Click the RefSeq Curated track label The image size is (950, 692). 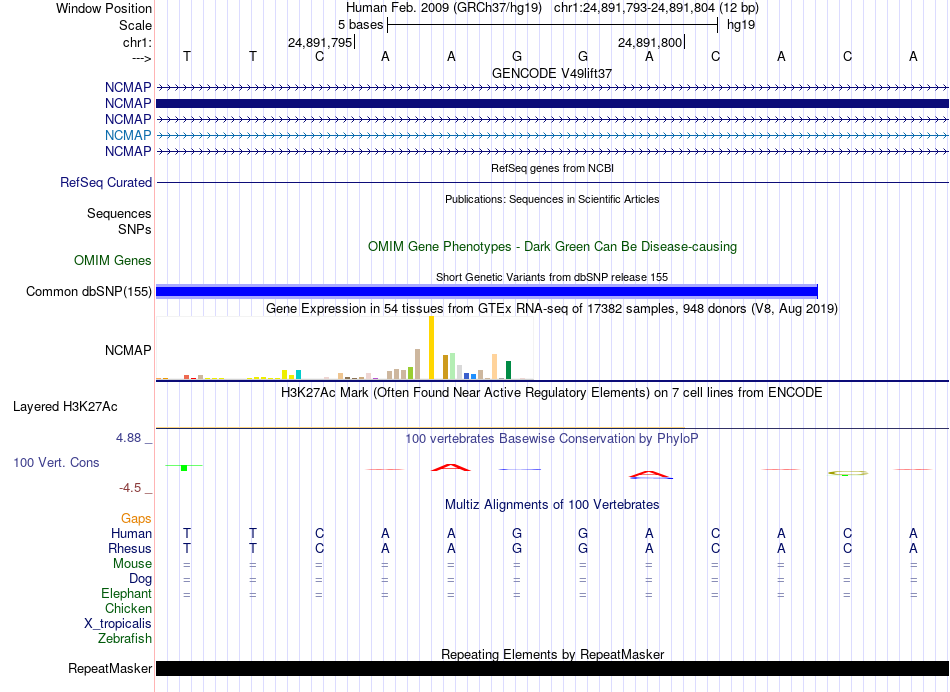click(x=106, y=182)
